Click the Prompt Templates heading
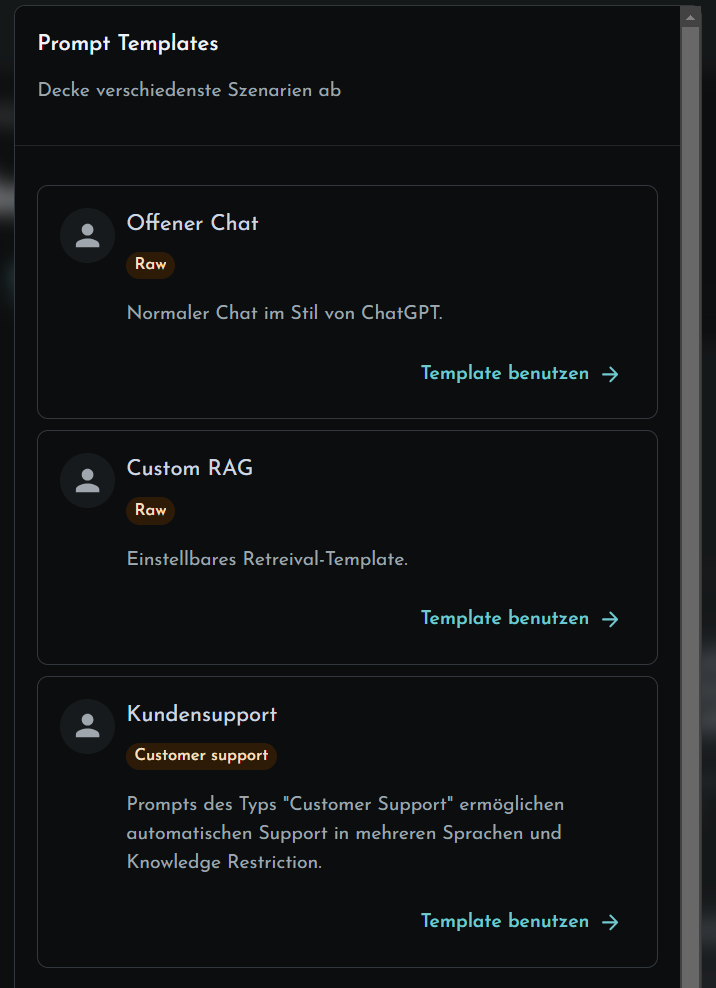This screenshot has width=716, height=988. click(128, 43)
